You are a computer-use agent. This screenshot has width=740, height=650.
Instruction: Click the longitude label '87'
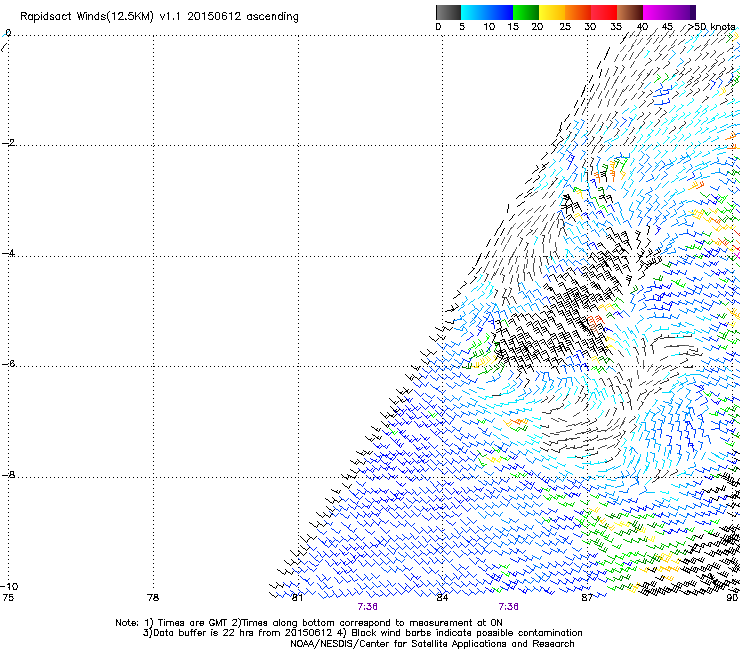[587, 598]
